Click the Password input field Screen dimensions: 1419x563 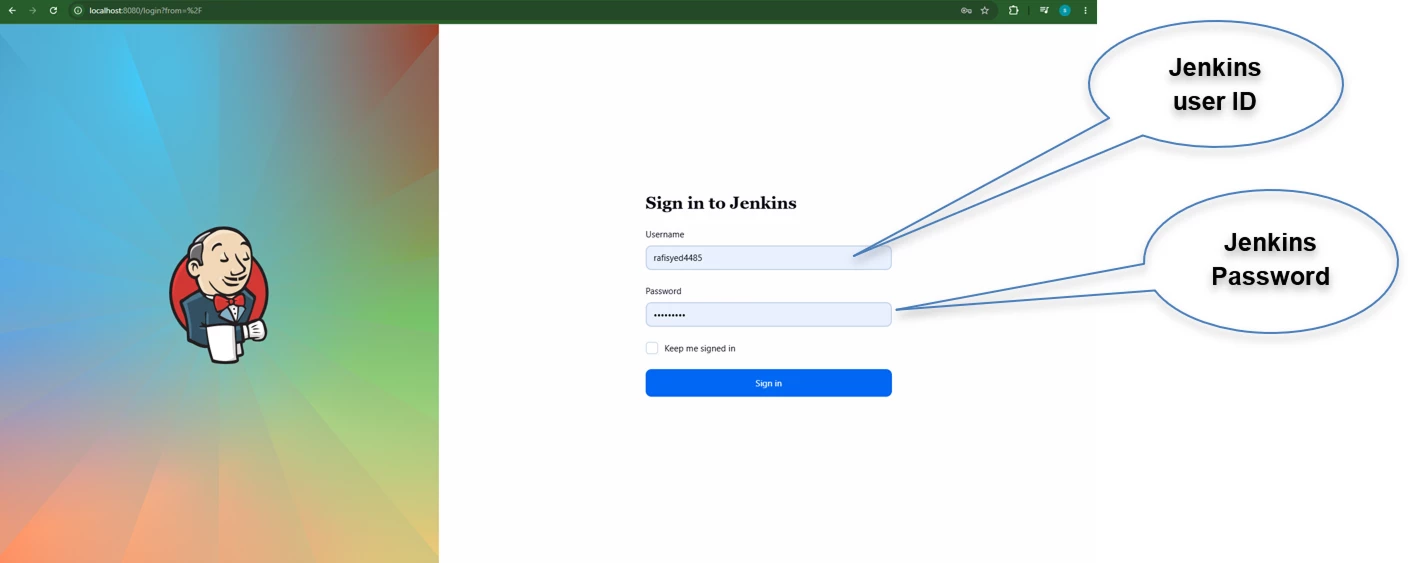[x=768, y=315]
